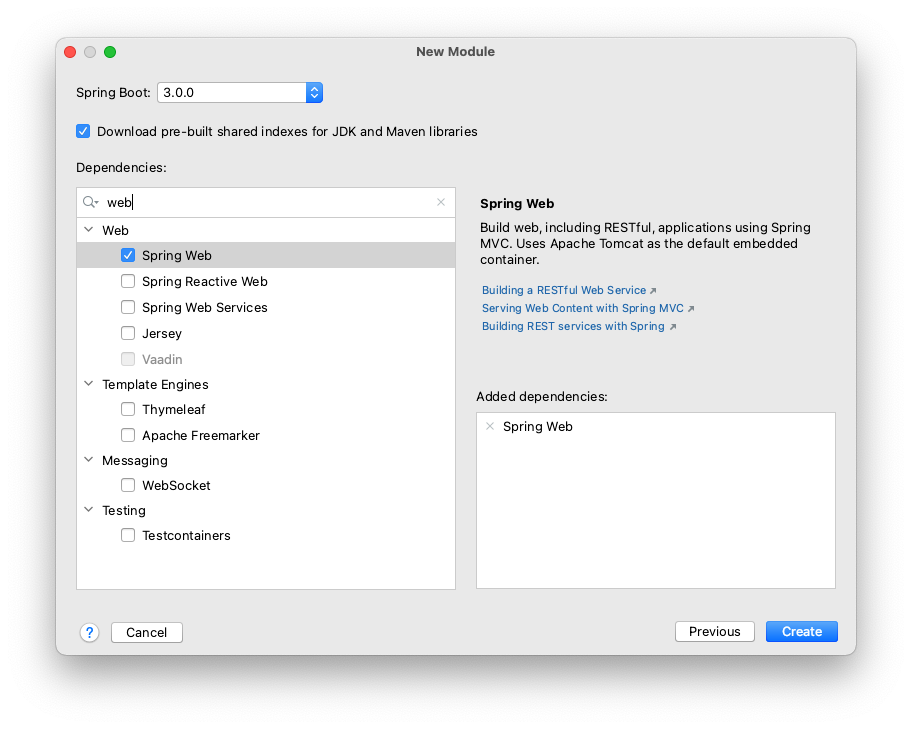Click the Web category label
This screenshot has height=729, width=912.
coord(115,230)
